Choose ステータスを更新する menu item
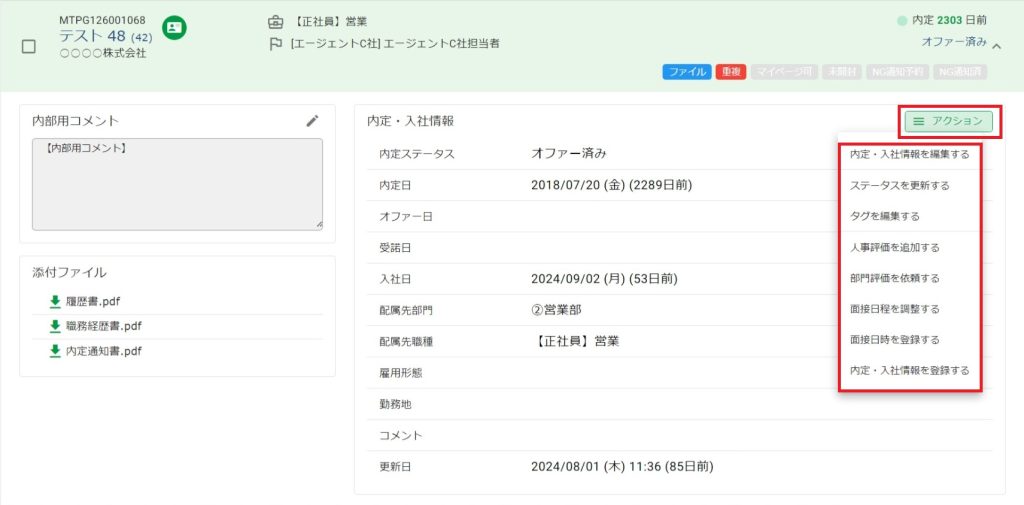The width and height of the screenshot is (1024, 505). click(899, 186)
